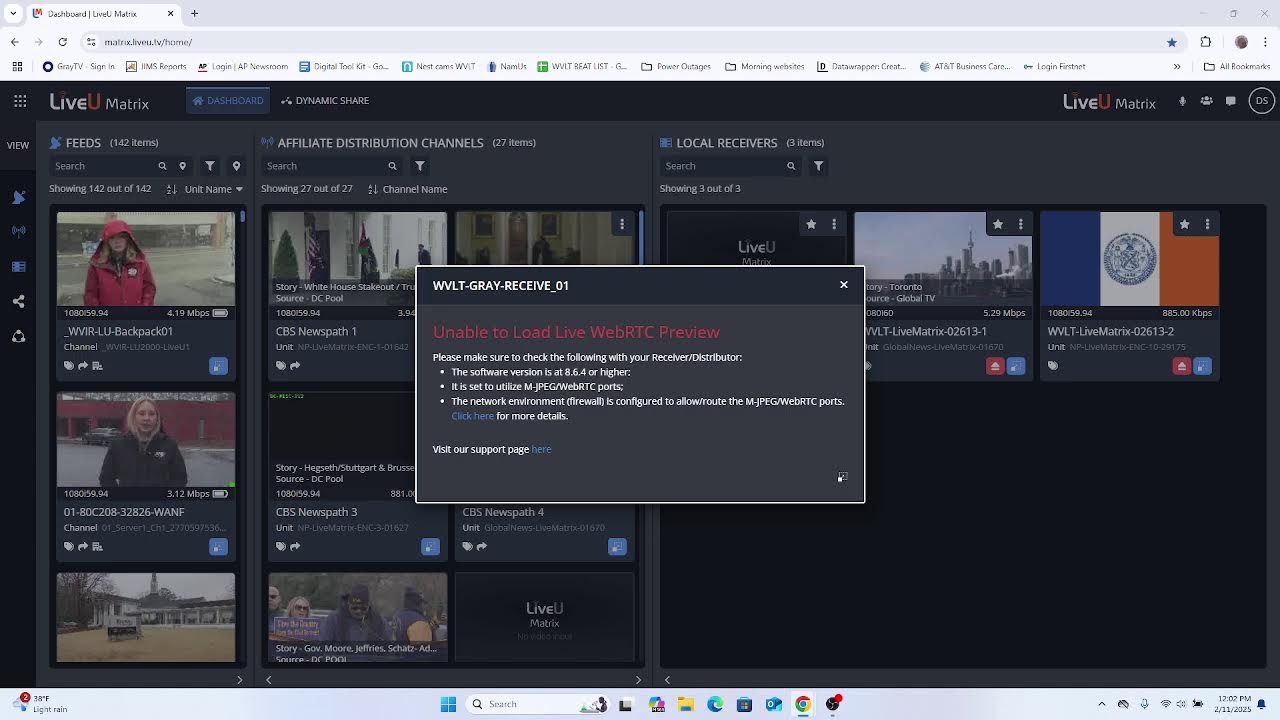This screenshot has width=1280, height=720.
Task: Open the 'Click here' details link
Action: coord(472,416)
